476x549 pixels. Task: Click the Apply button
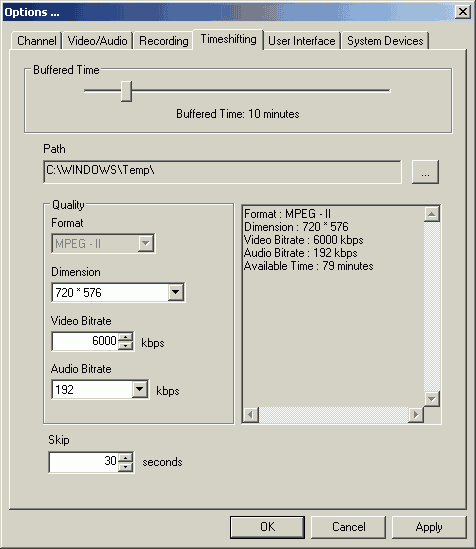click(429, 527)
